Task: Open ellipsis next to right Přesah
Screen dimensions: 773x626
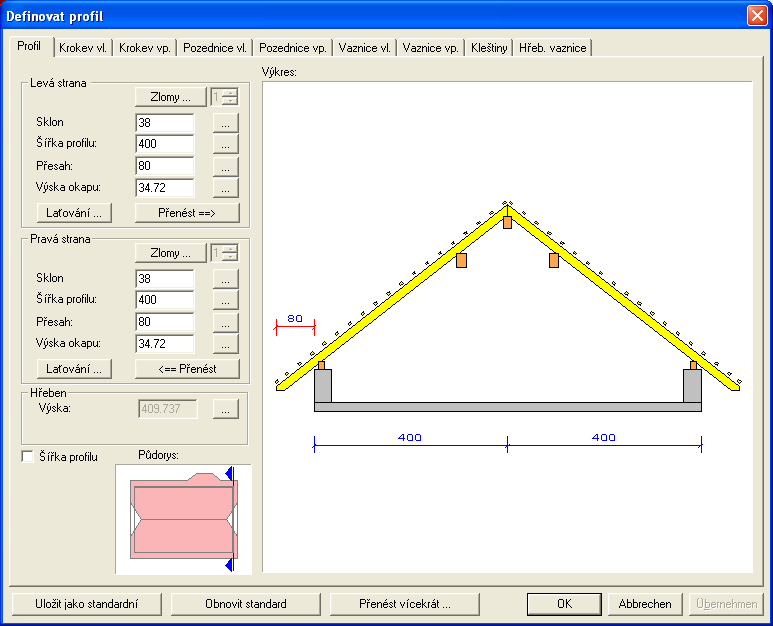Action: pyautogui.click(x=226, y=322)
